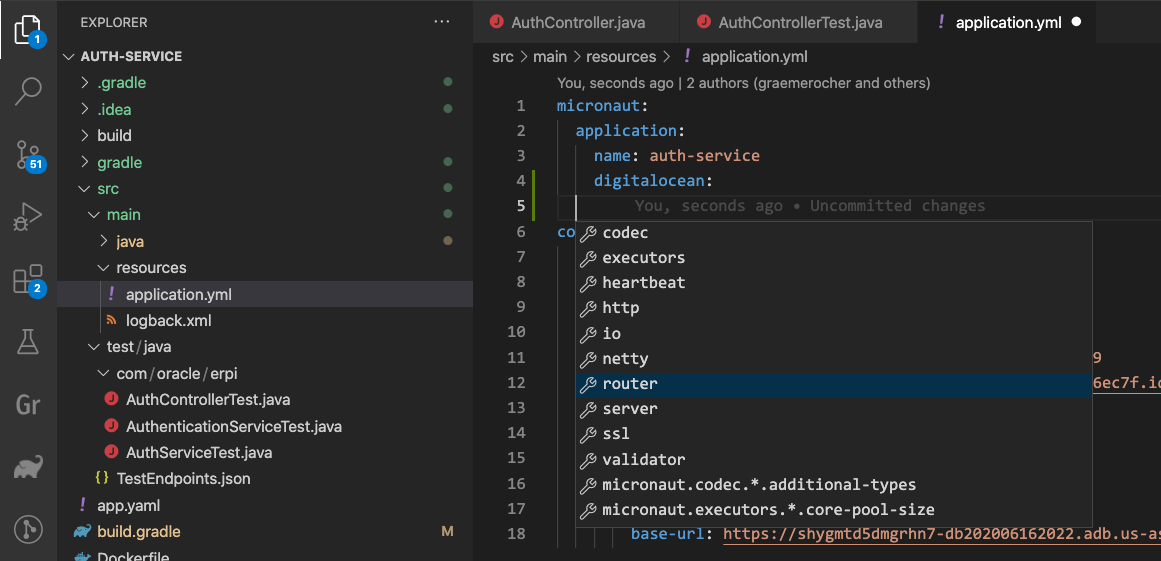This screenshot has width=1161, height=561.
Task: Open the Search view icon
Action: click(28, 92)
